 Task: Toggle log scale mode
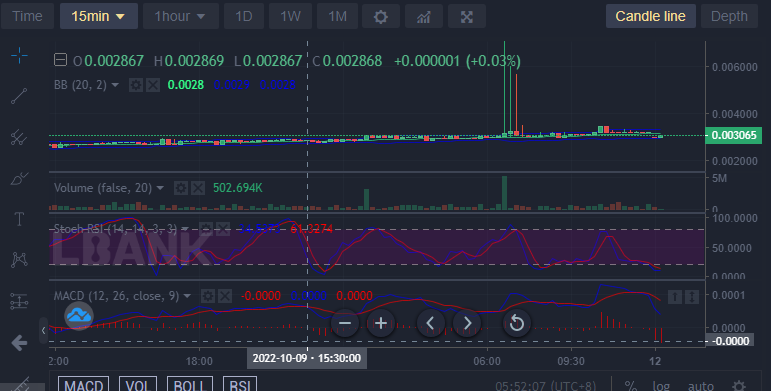[661, 386]
